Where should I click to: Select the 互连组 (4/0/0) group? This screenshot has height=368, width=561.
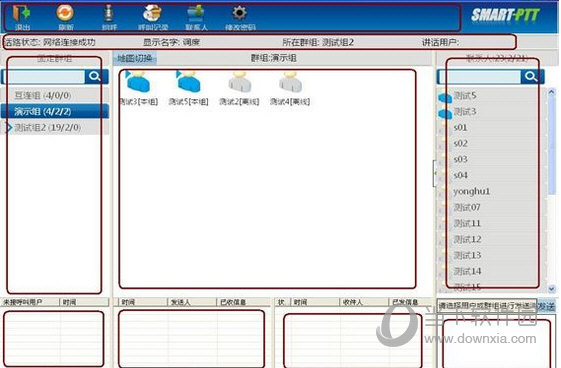[x=55, y=95]
